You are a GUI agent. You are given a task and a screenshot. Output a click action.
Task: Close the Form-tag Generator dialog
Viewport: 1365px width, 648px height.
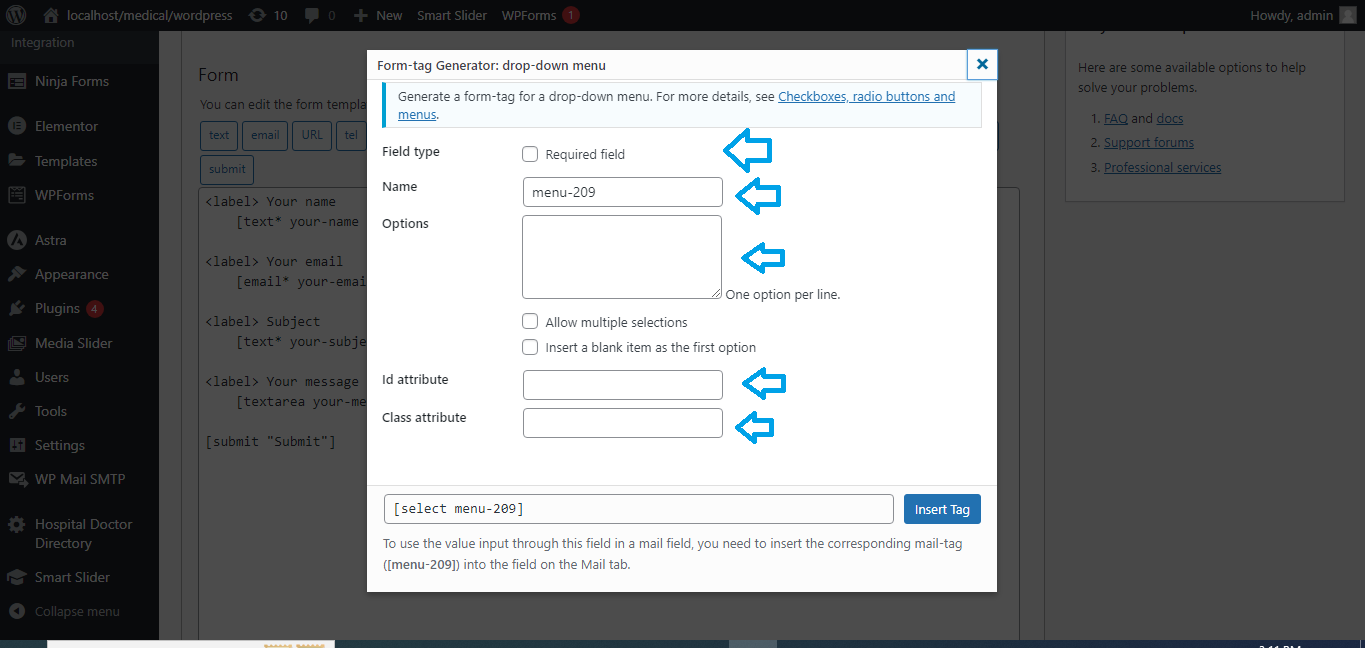(982, 64)
